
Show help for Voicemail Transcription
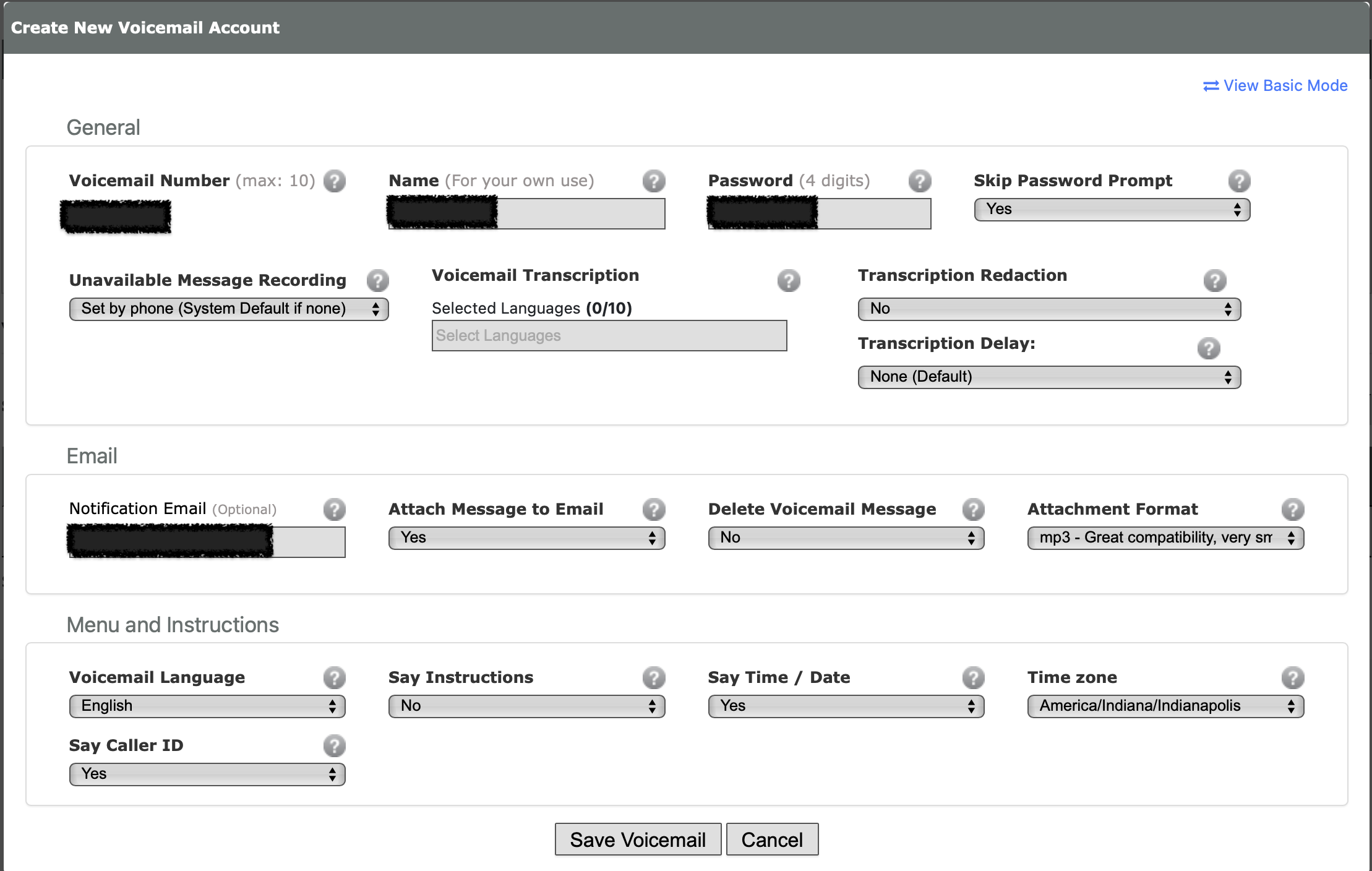click(789, 281)
